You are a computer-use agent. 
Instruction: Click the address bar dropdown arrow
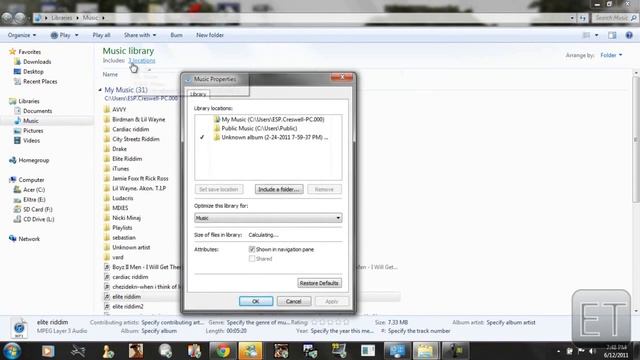point(572,18)
